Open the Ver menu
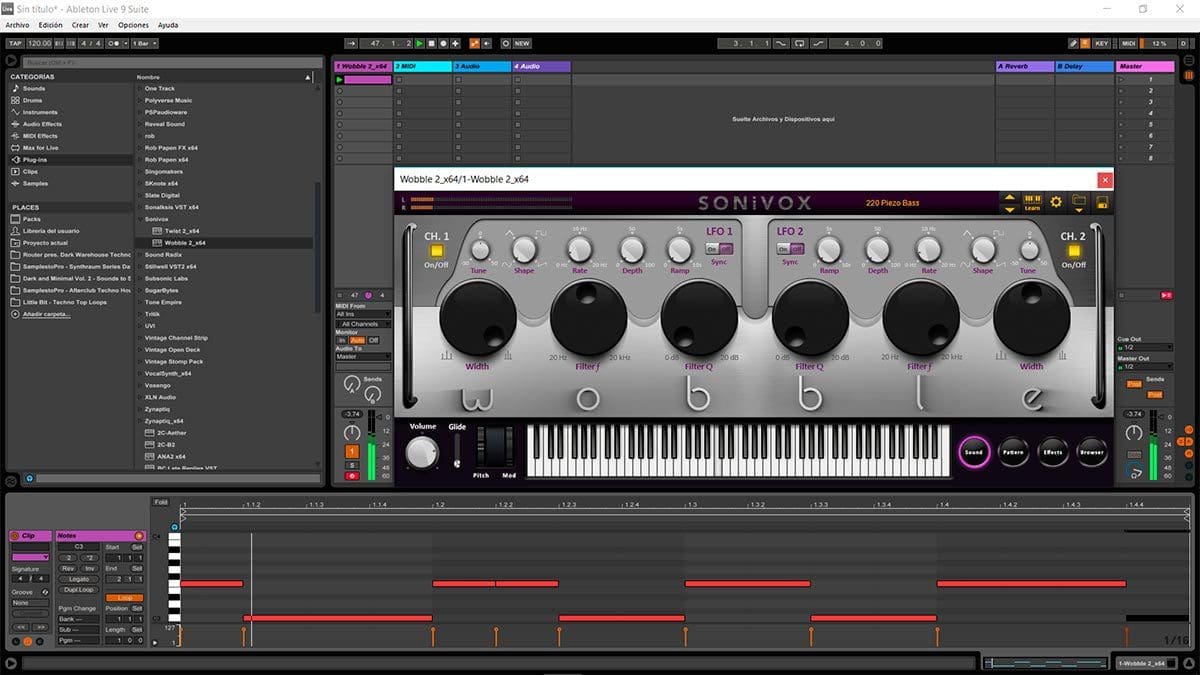This screenshot has height=675, width=1200. click(103, 24)
